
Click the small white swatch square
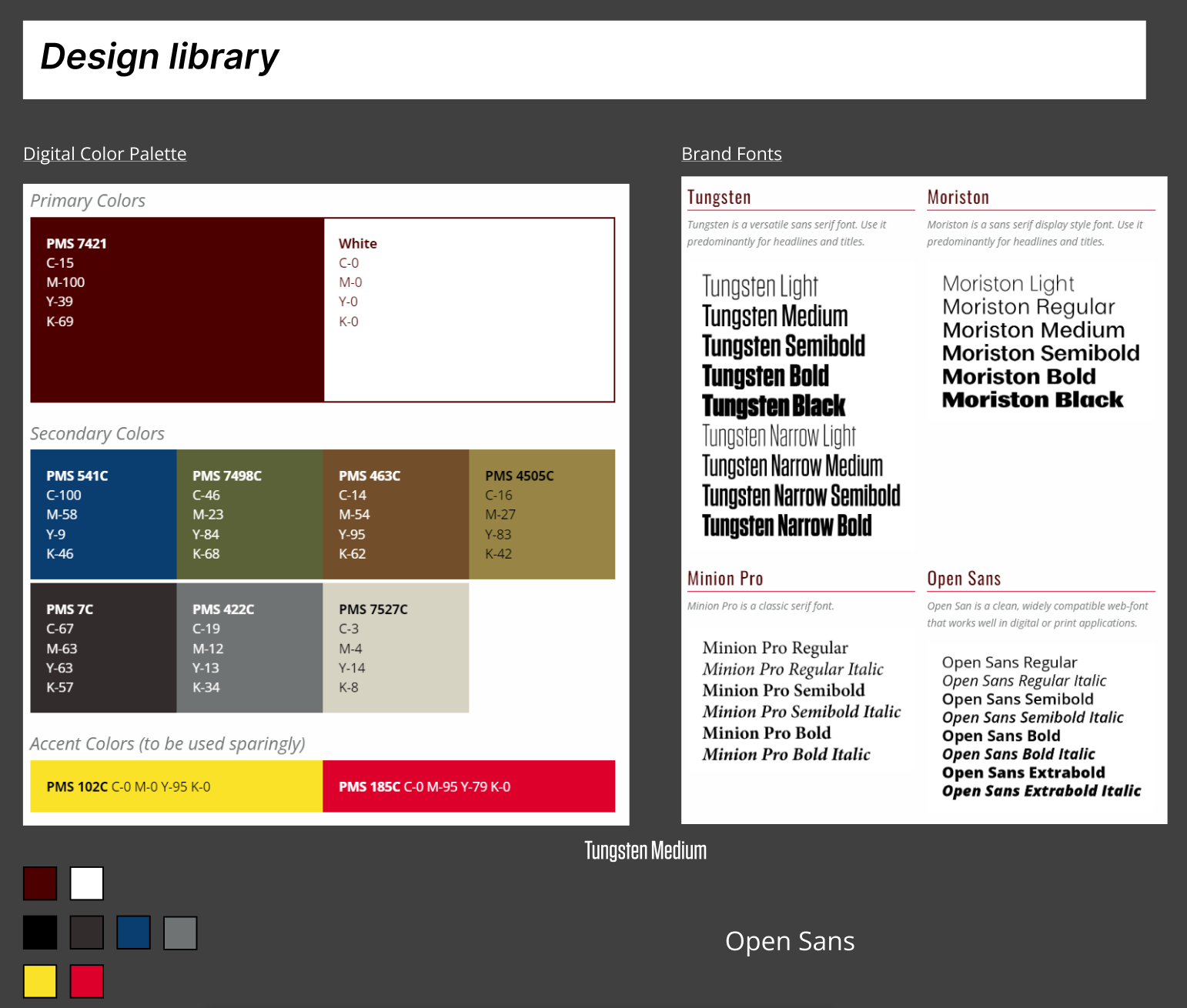click(x=87, y=883)
